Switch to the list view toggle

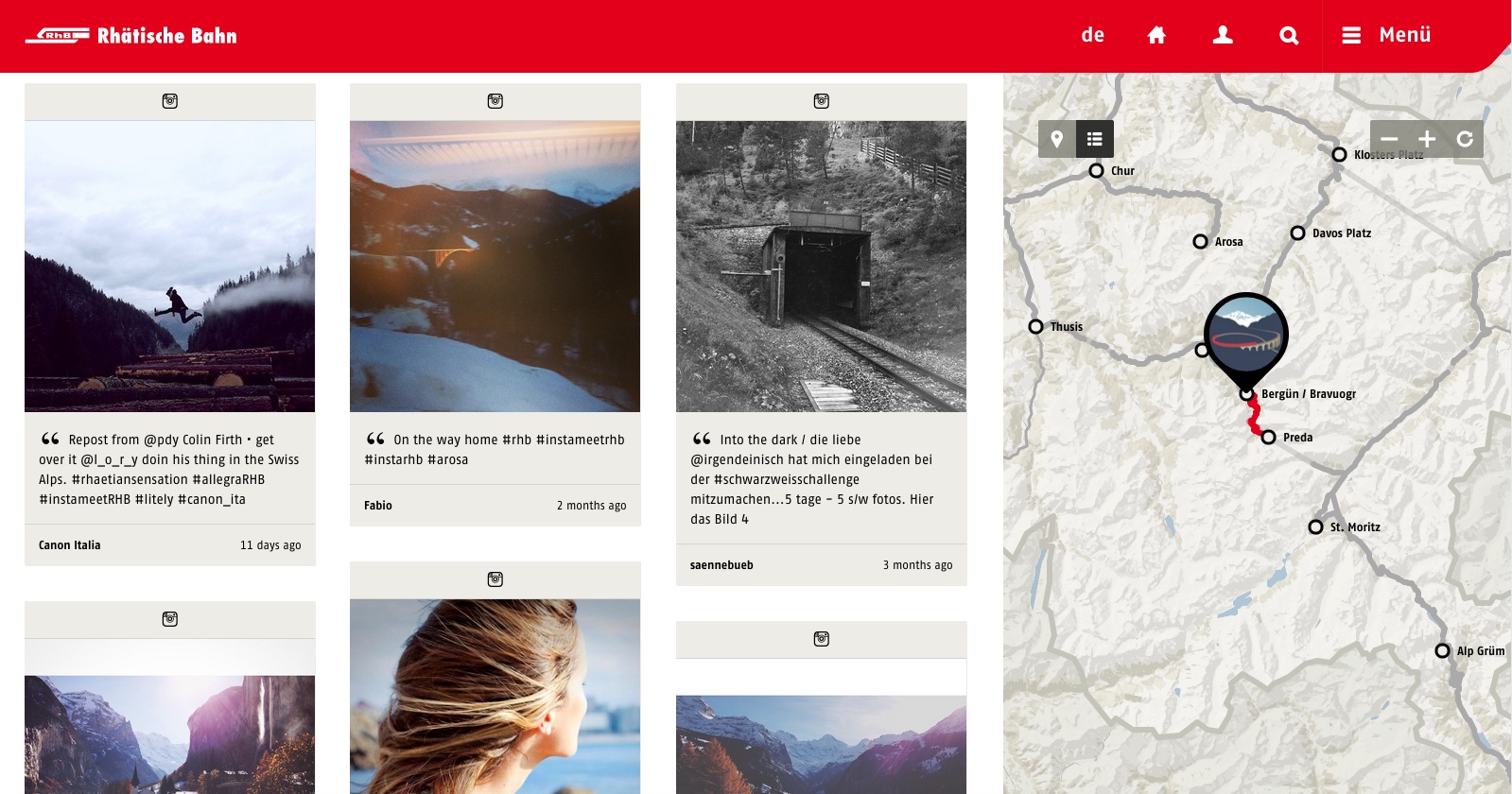[1095, 139]
